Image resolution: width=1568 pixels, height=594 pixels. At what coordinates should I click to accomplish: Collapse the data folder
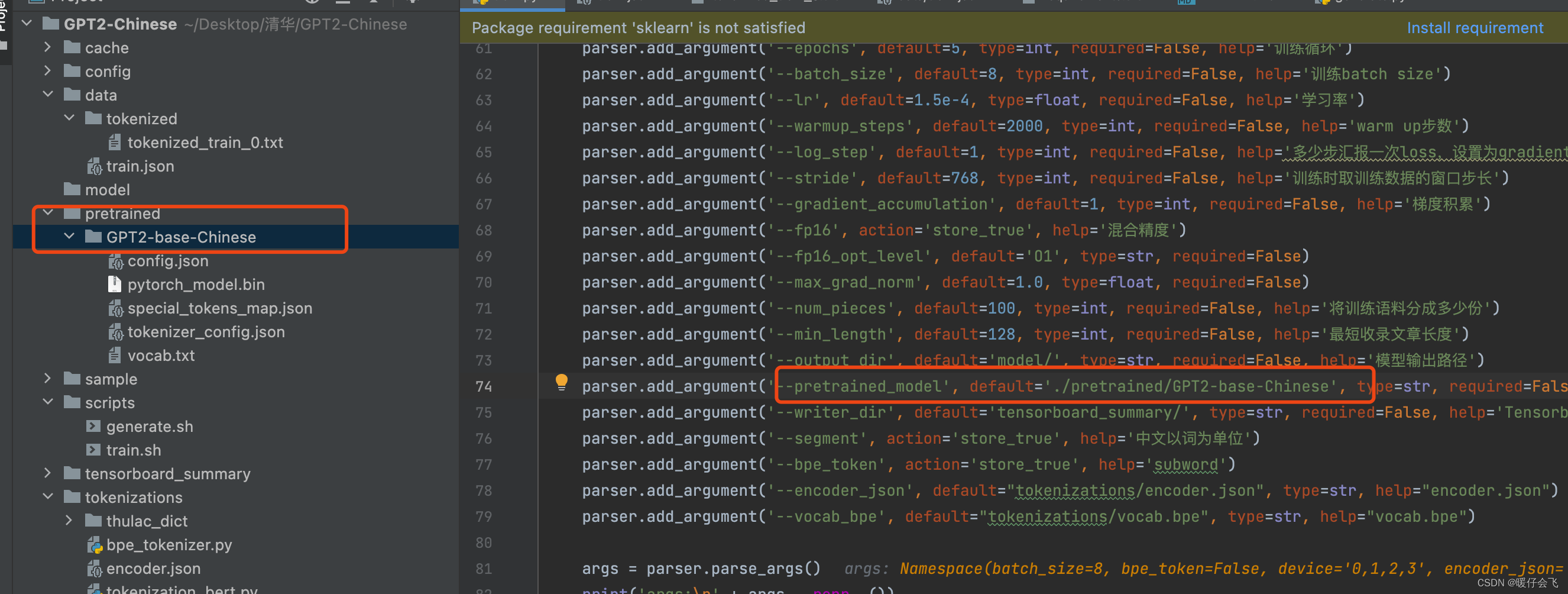coord(48,95)
